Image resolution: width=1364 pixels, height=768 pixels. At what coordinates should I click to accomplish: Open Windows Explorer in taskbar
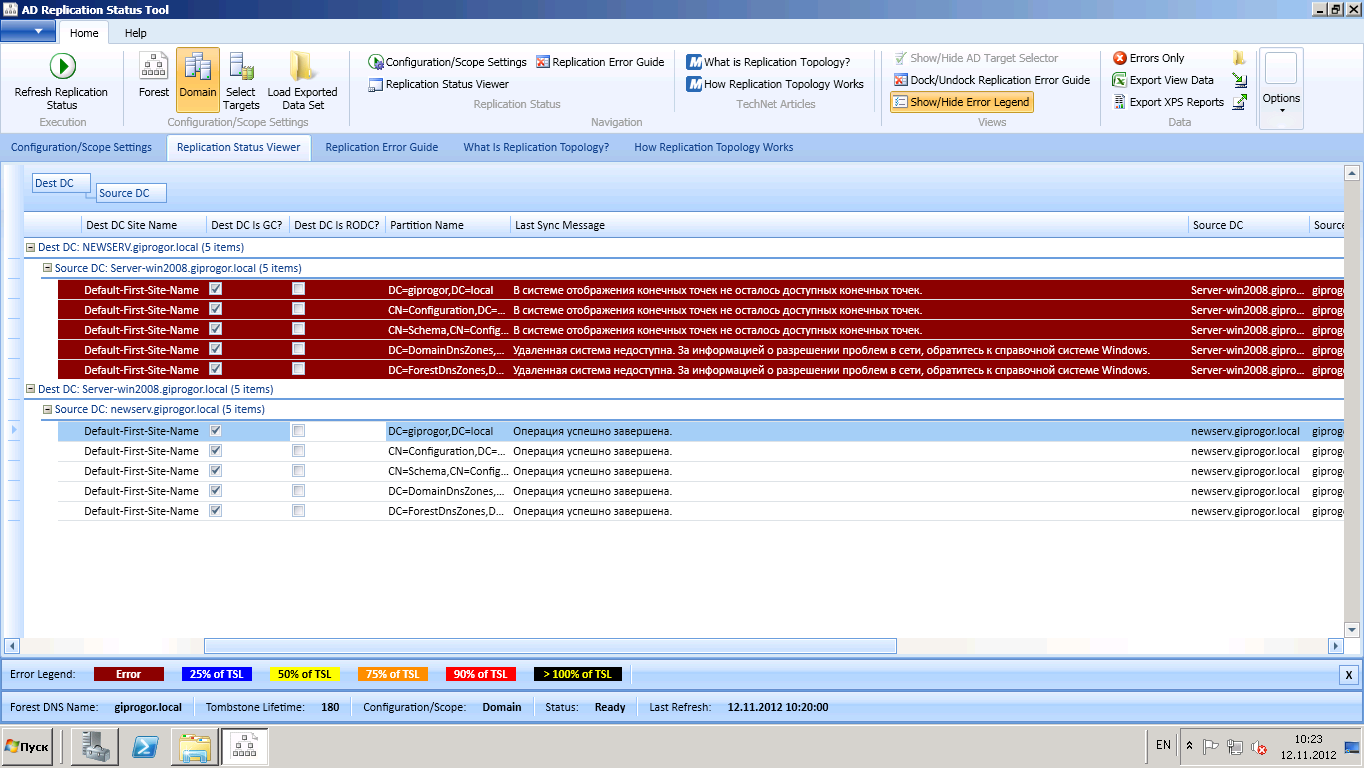(195, 747)
